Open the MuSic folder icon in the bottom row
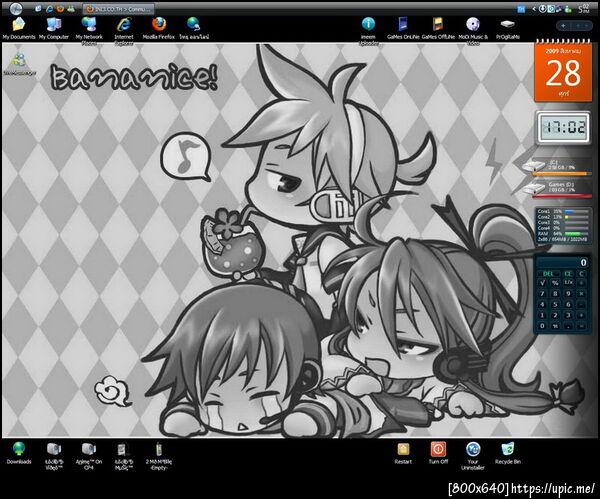The height and width of the screenshot is (499, 600). click(124, 449)
